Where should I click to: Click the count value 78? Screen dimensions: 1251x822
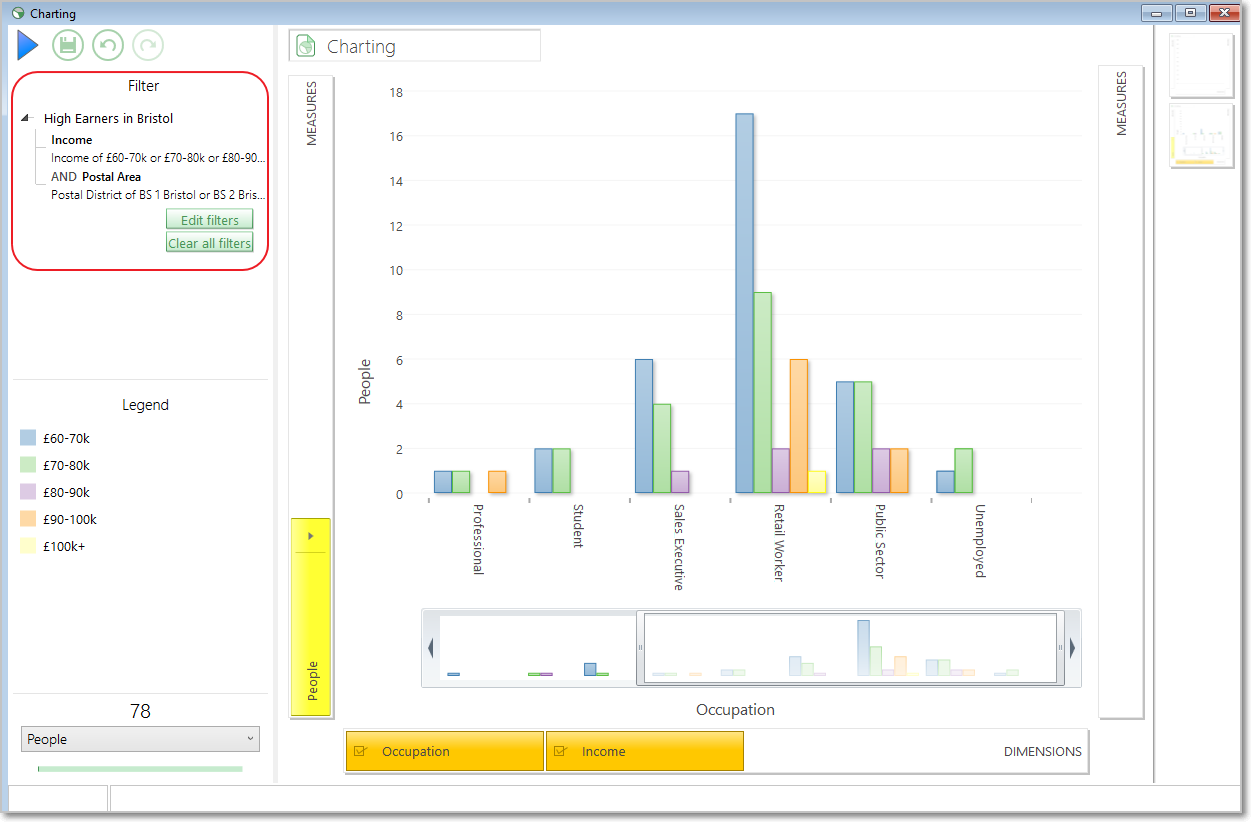140,711
